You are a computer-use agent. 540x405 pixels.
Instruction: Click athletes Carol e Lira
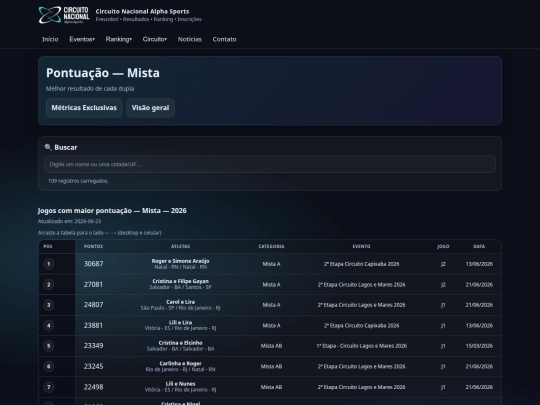180,302
